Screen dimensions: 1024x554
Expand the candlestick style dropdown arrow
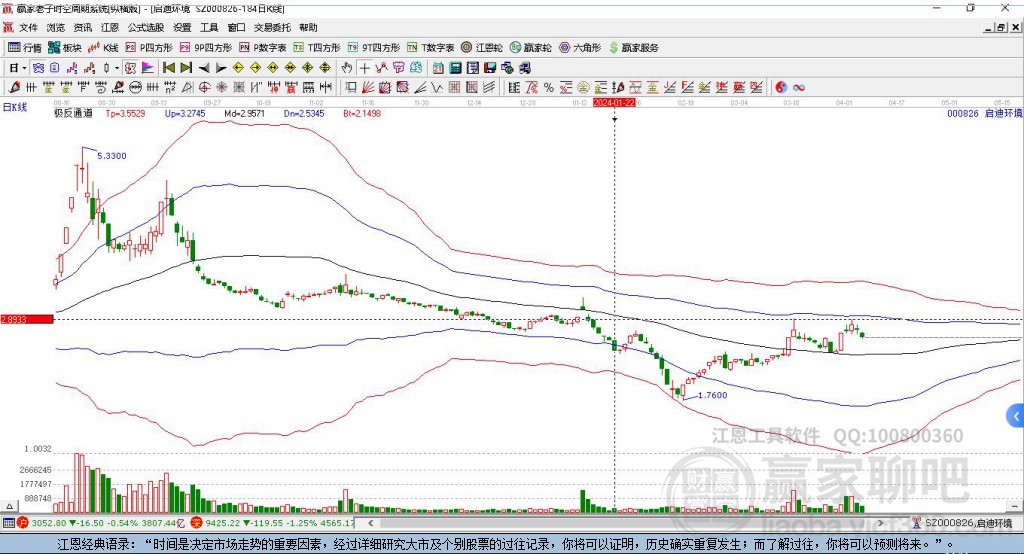(117, 68)
